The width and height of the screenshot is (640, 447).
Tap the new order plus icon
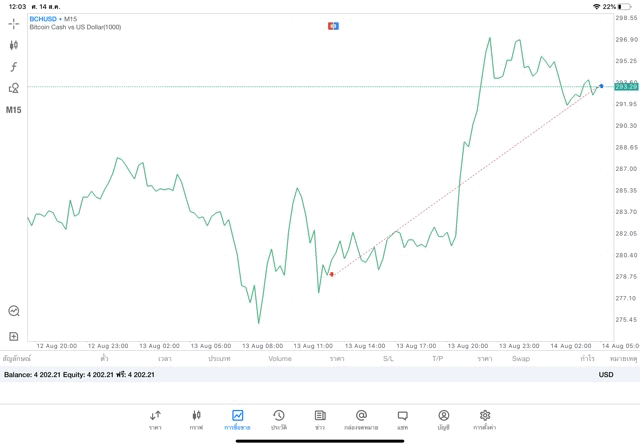click(14, 336)
